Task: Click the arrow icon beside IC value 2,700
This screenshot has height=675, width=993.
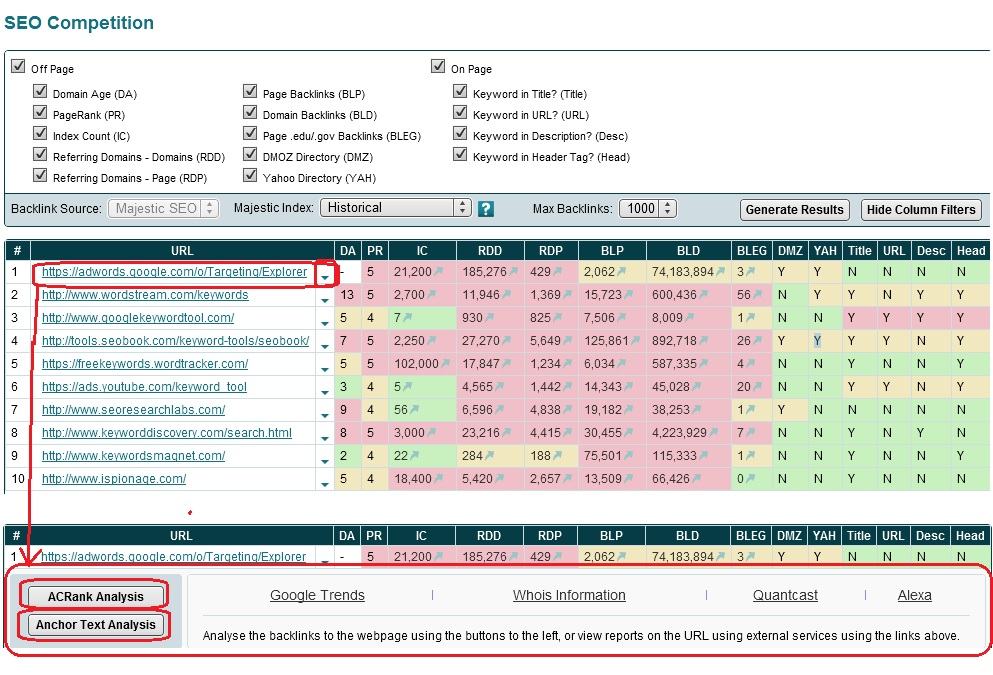Action: pyautogui.click(x=433, y=294)
